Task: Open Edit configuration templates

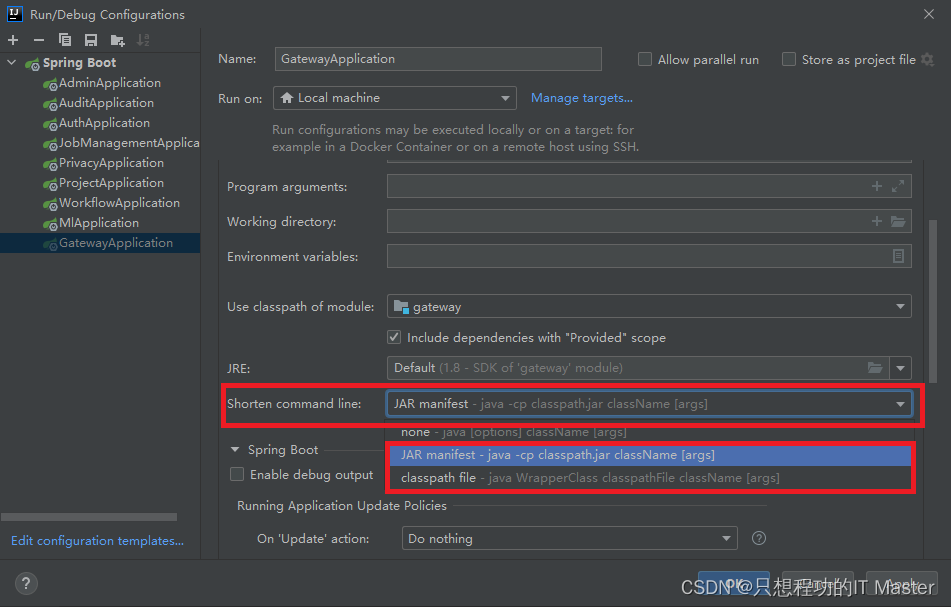Action: [96, 540]
